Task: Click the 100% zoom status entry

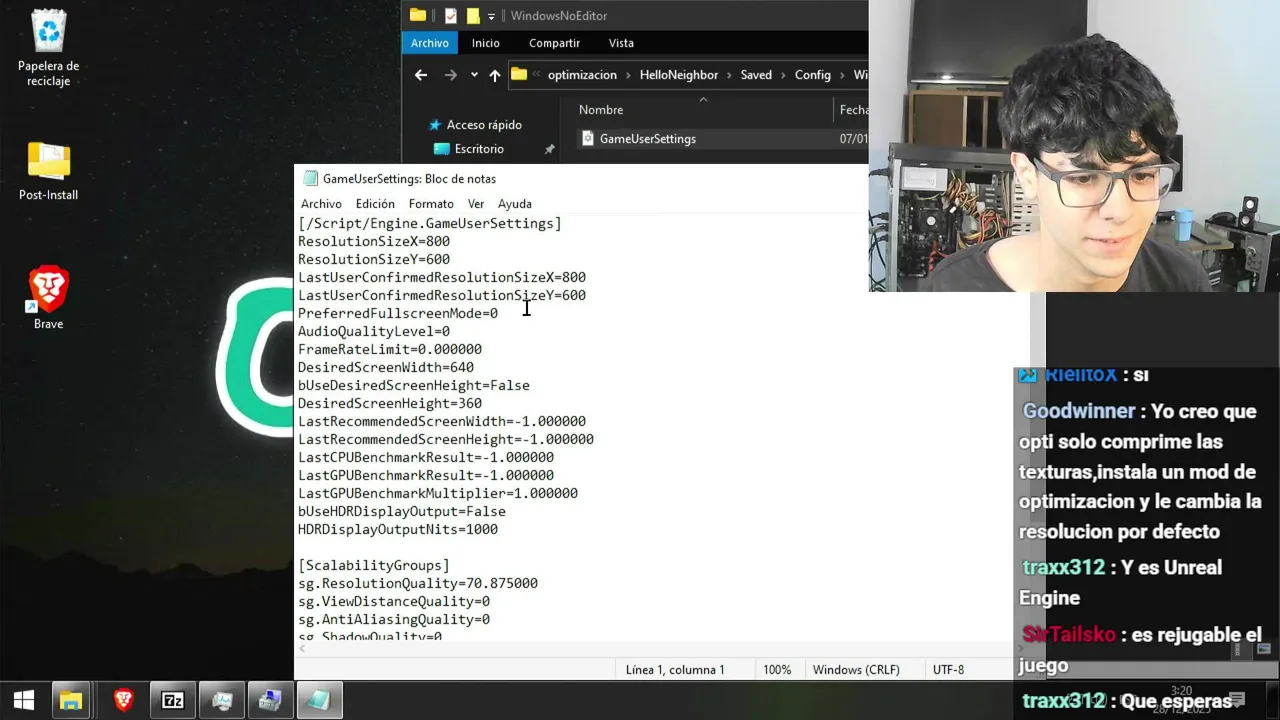Action: coord(777,670)
